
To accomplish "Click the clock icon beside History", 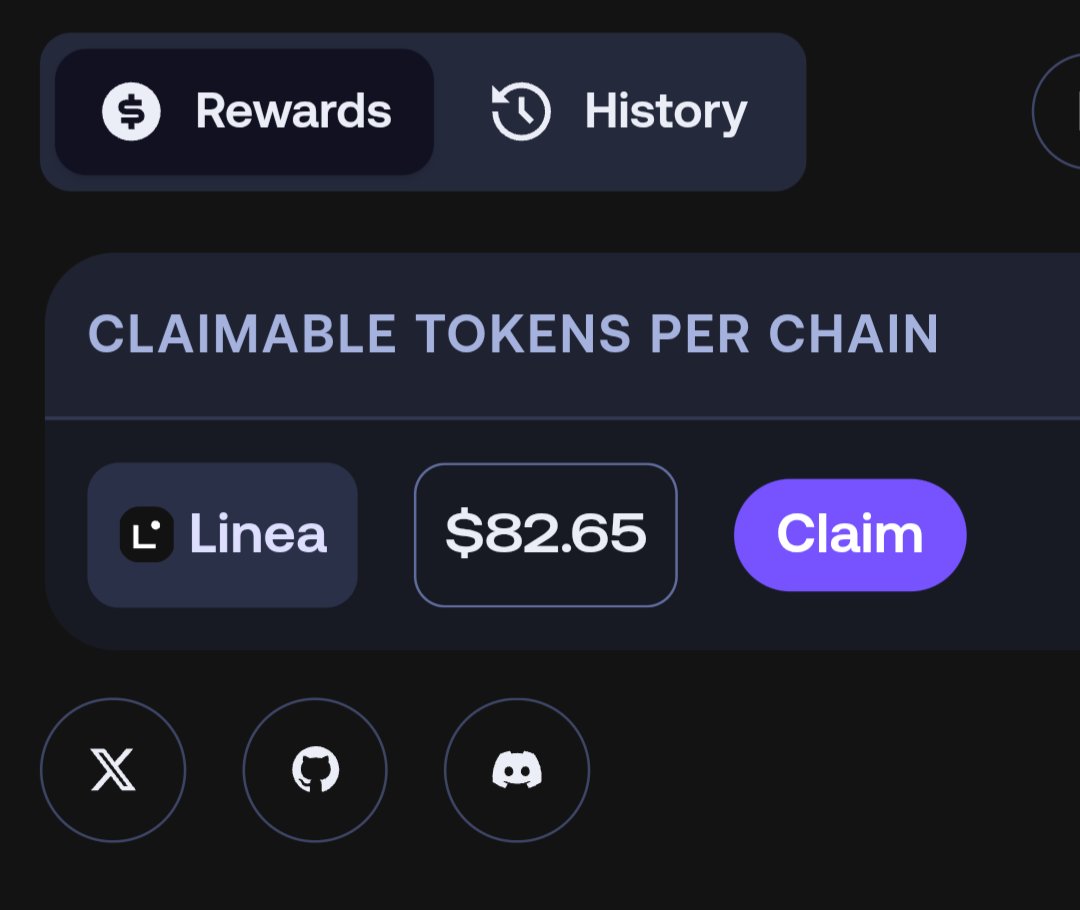I will click(x=521, y=111).
